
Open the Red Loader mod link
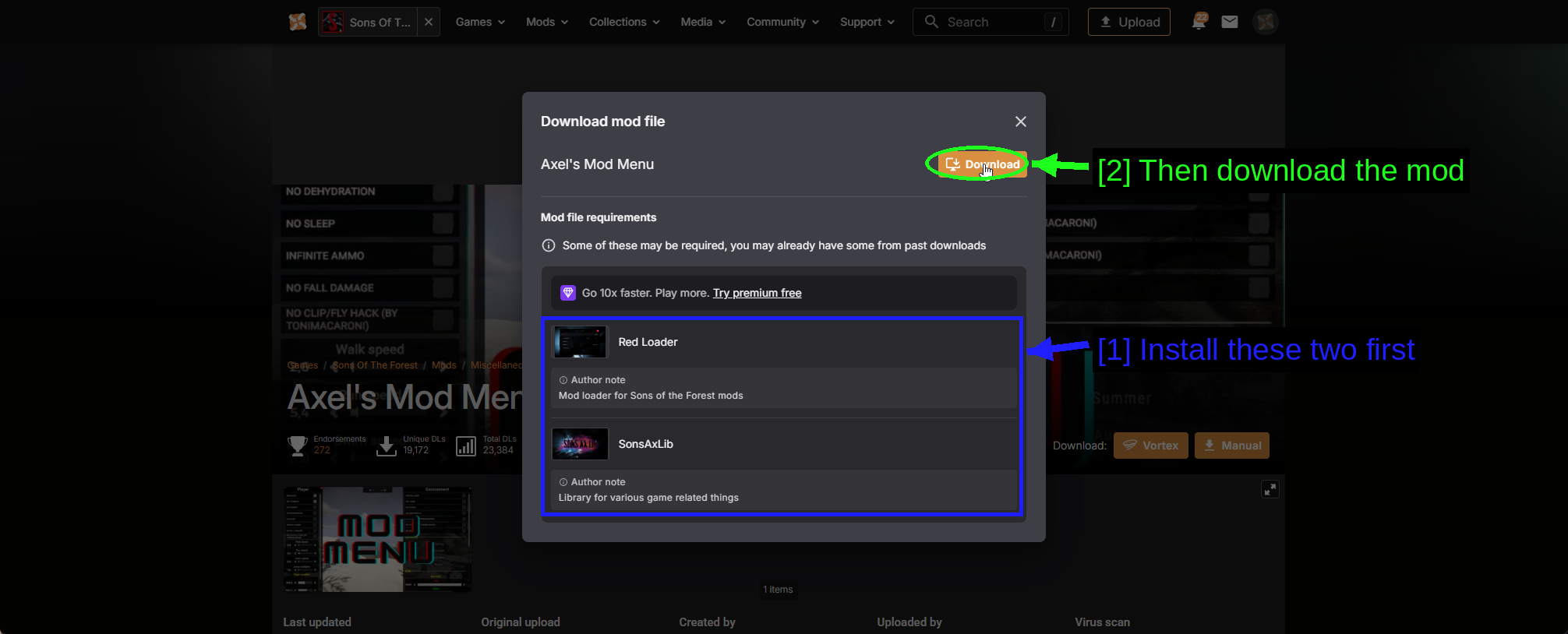648,342
